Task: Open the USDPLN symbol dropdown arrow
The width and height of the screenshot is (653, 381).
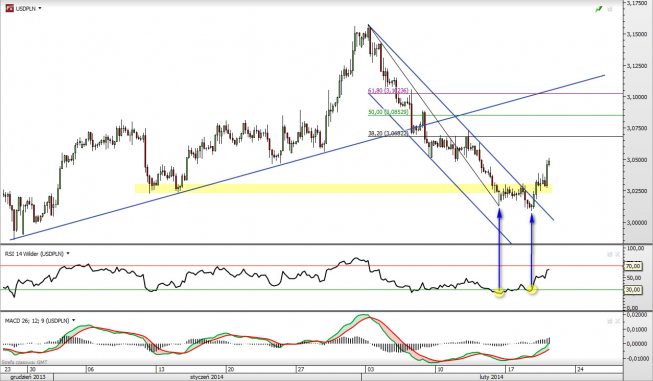Action: coord(40,8)
